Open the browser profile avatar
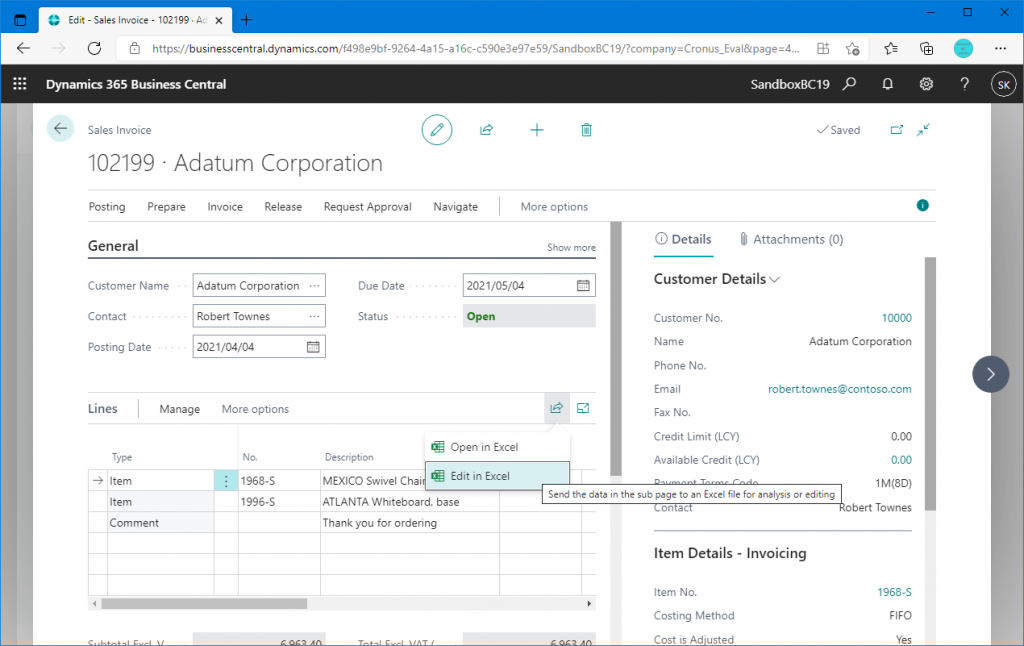 [963, 48]
